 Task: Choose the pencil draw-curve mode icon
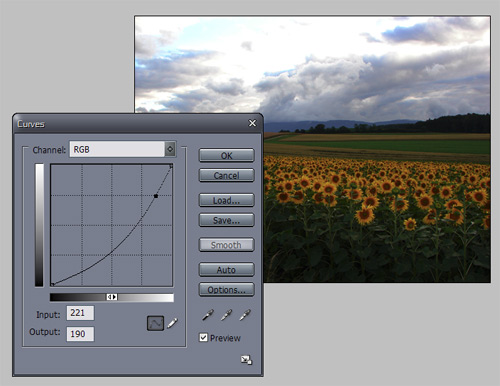click(x=172, y=323)
